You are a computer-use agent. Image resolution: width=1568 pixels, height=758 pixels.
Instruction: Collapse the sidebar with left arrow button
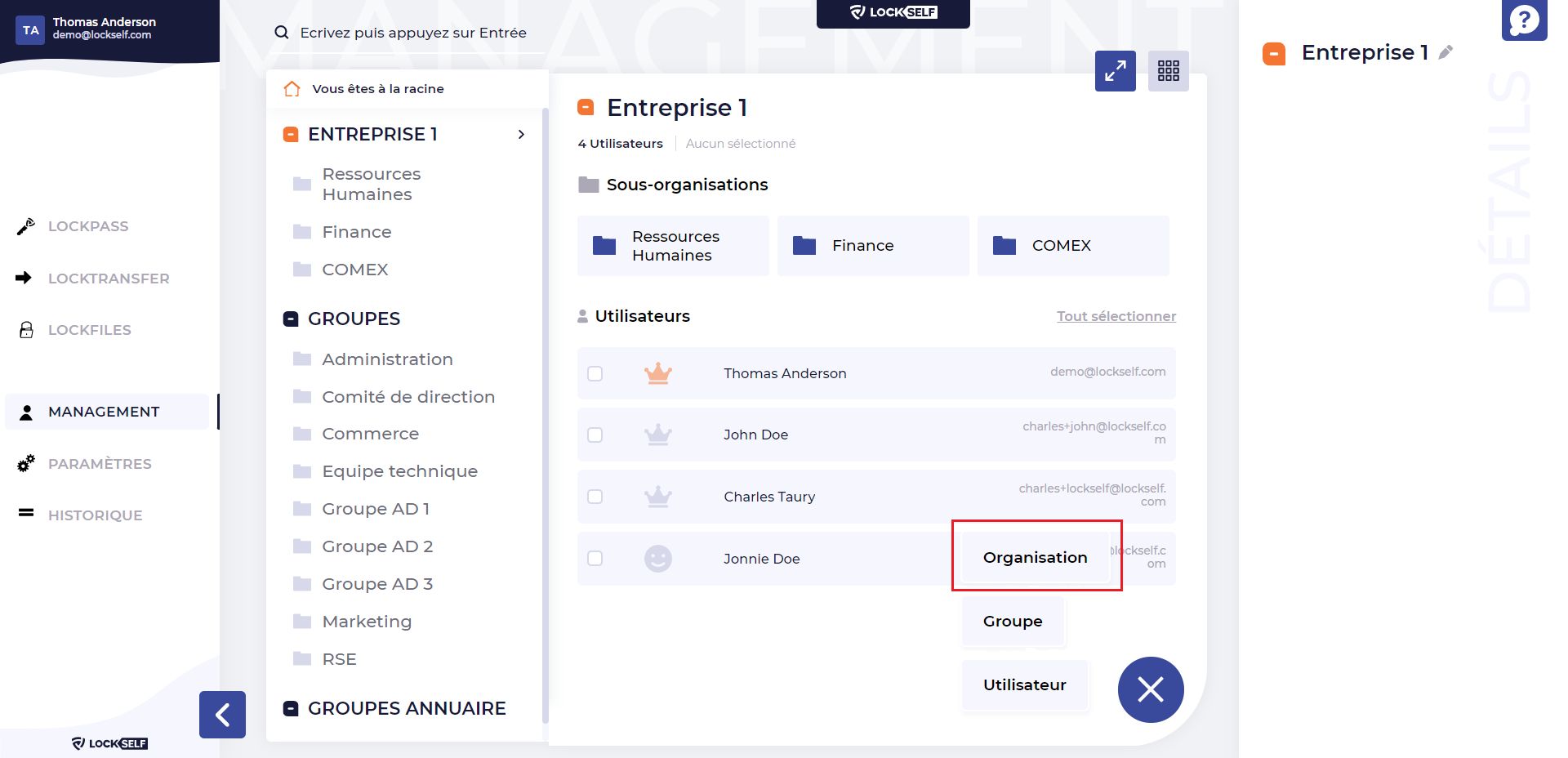point(222,715)
